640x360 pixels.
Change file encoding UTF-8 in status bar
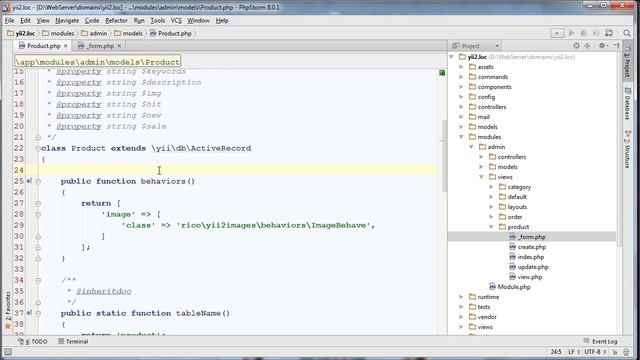click(x=594, y=352)
